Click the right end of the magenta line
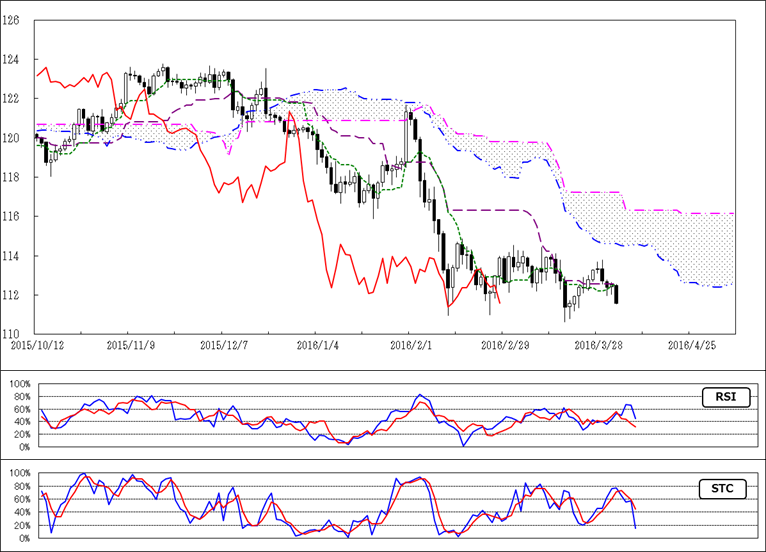The image size is (766, 552). [x=732, y=213]
